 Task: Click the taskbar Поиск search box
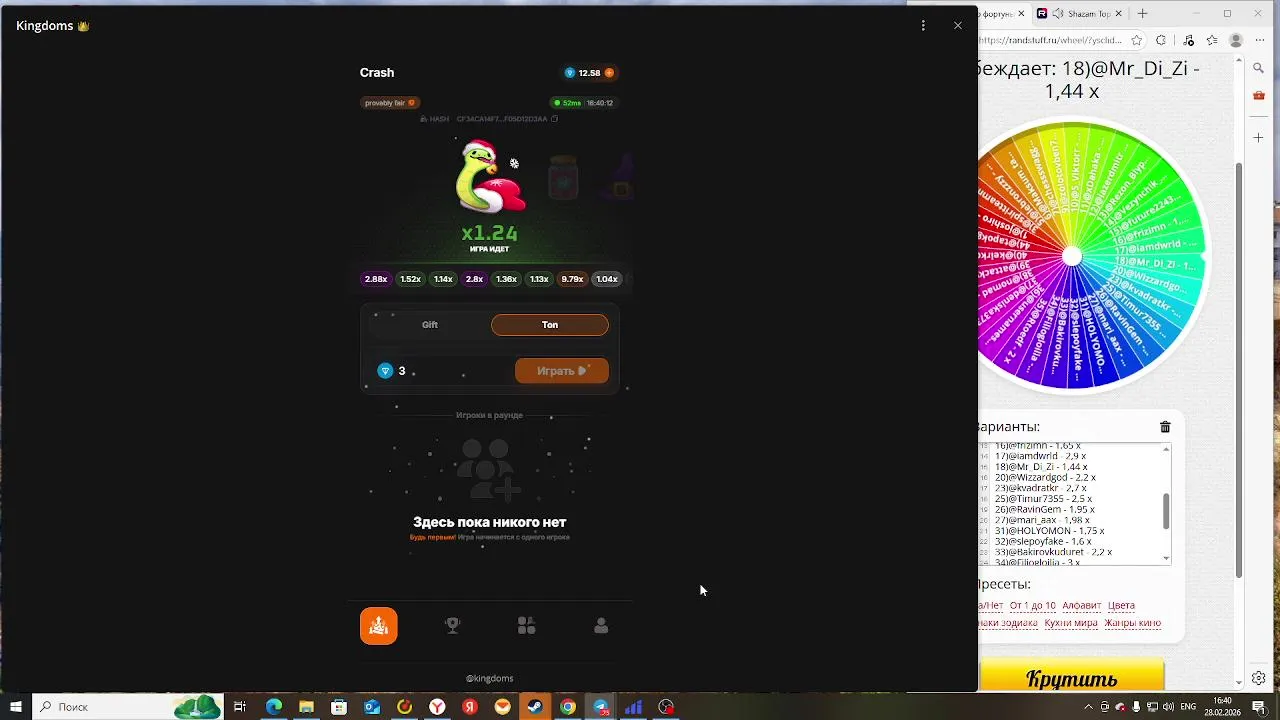pyautogui.click(x=127, y=707)
